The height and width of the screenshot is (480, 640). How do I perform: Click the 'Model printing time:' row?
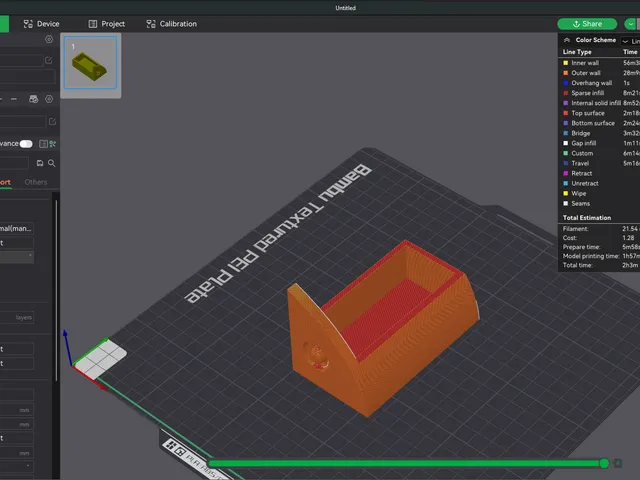point(601,256)
